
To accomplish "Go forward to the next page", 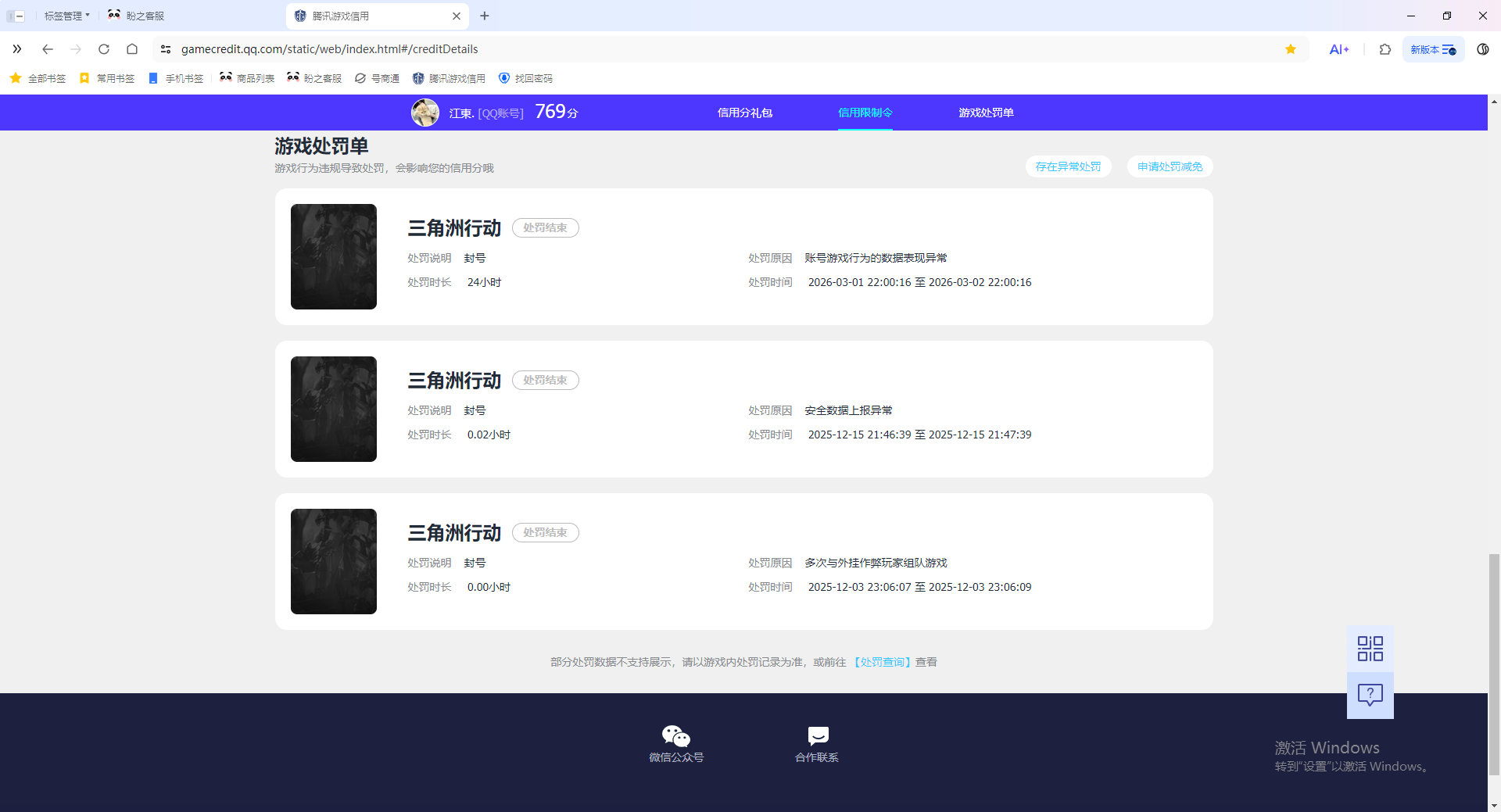I will point(76,49).
